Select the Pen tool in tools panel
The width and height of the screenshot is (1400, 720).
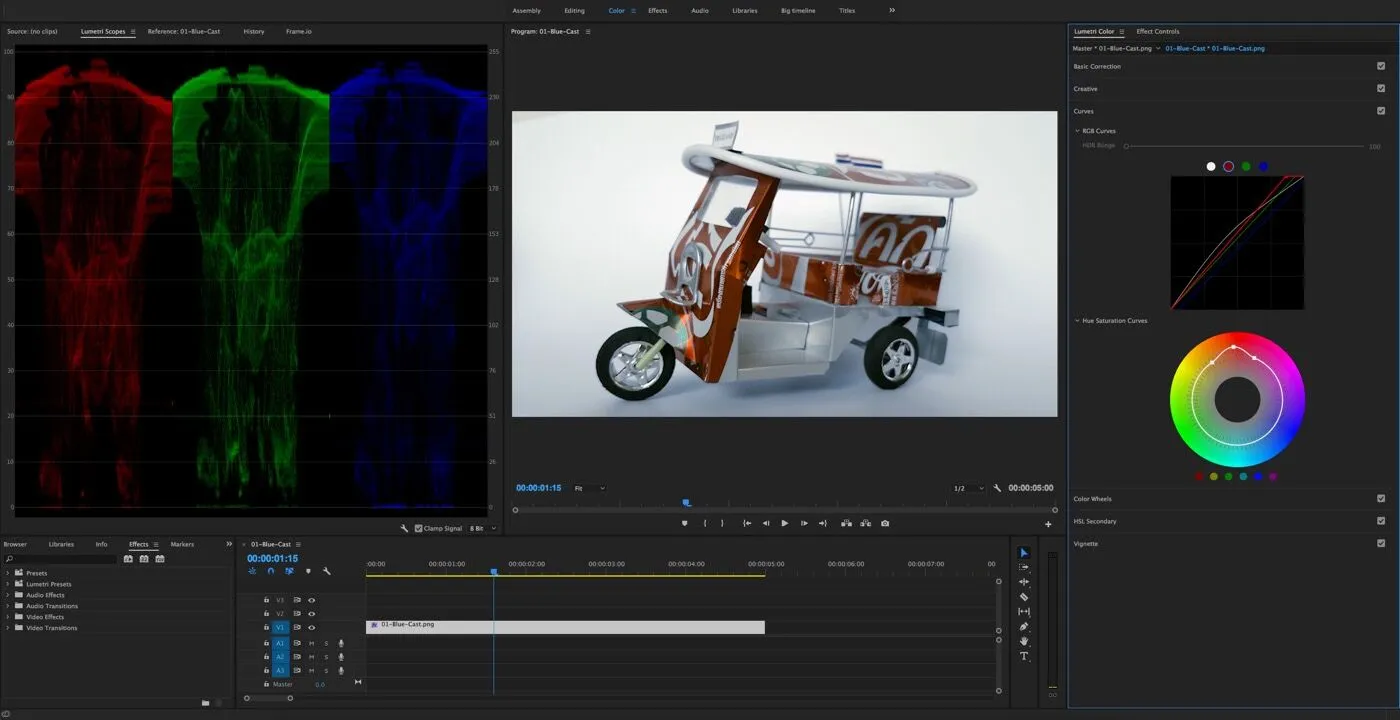(1024, 627)
